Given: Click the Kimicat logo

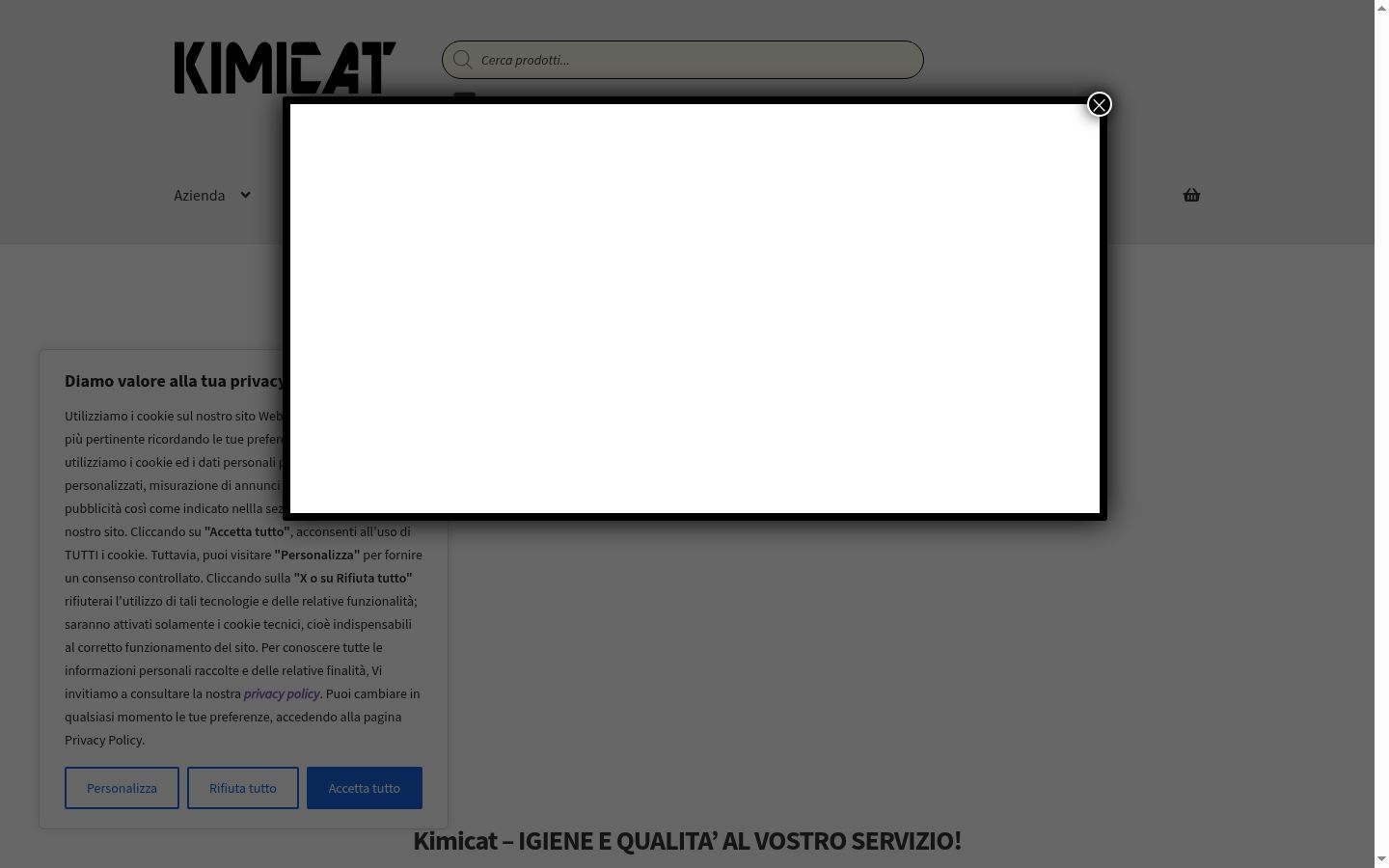Looking at the screenshot, I should (285, 68).
